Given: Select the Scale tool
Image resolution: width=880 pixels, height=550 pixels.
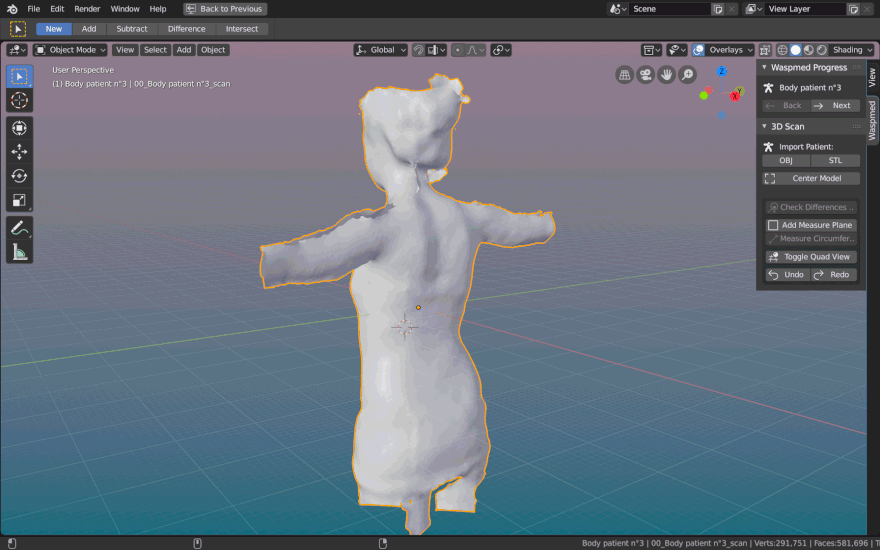Looking at the screenshot, I should point(19,200).
